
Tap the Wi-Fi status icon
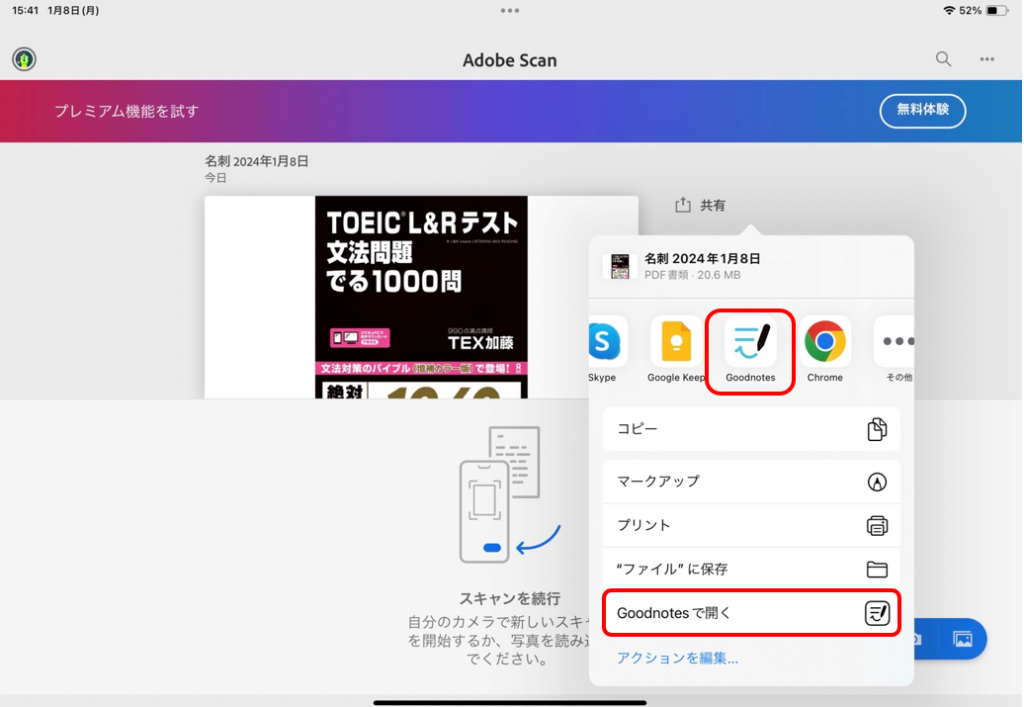[x=950, y=10]
